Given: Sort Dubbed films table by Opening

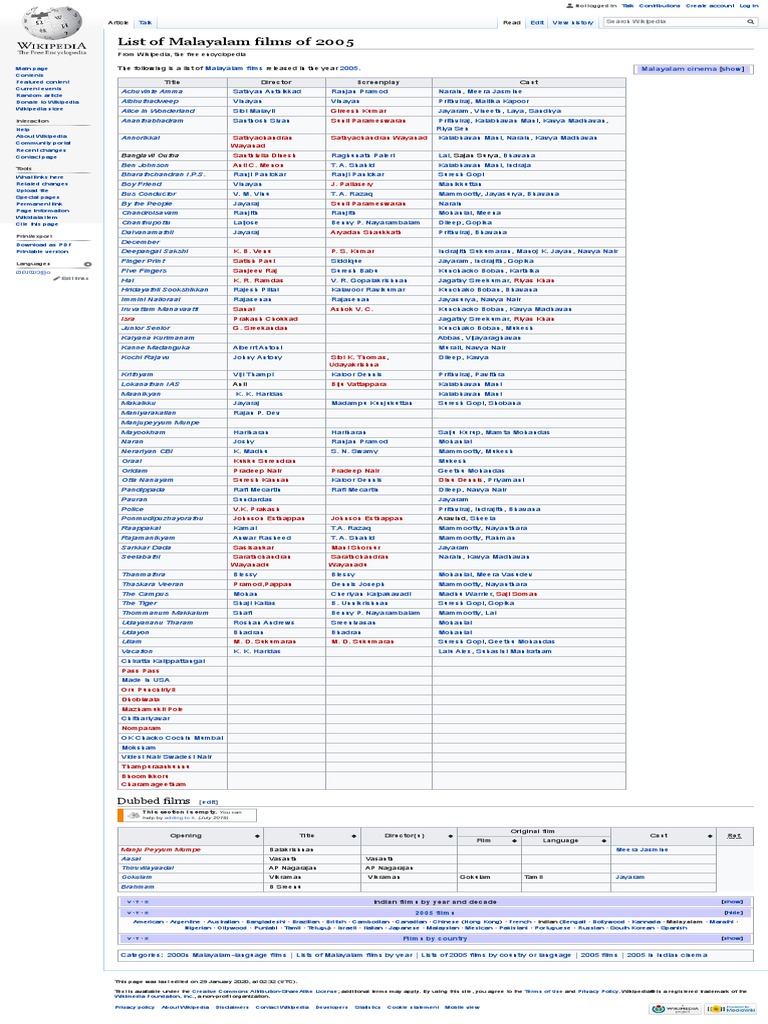Looking at the screenshot, I should pos(257,837).
